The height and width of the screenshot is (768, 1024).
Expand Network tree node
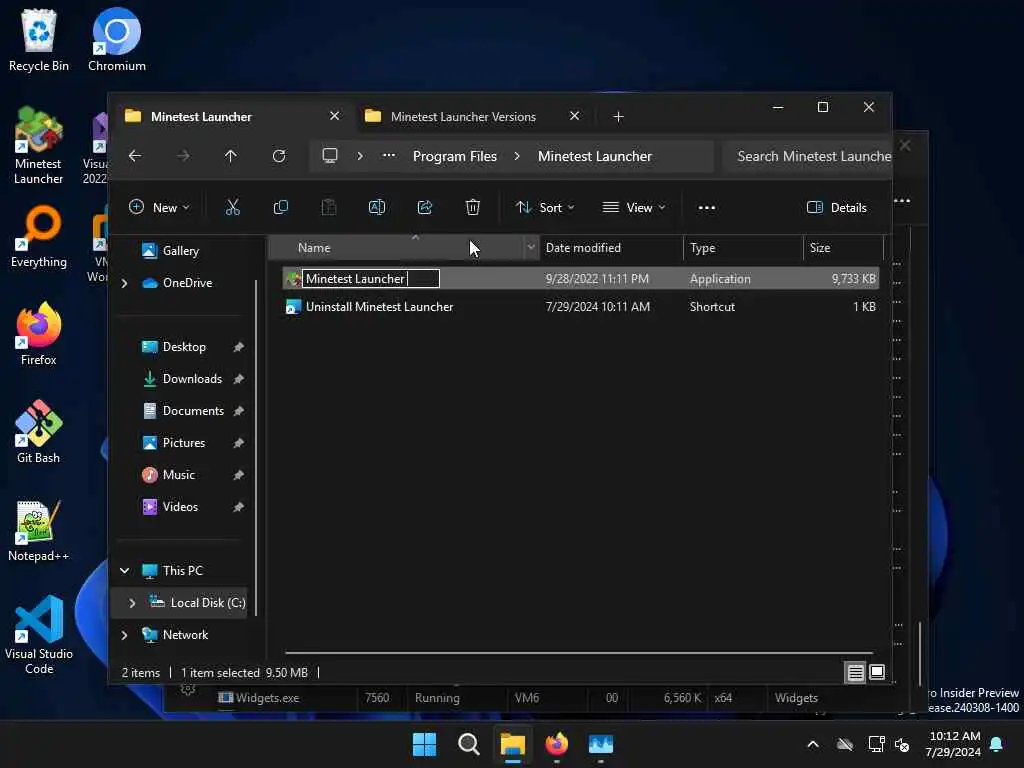point(124,635)
